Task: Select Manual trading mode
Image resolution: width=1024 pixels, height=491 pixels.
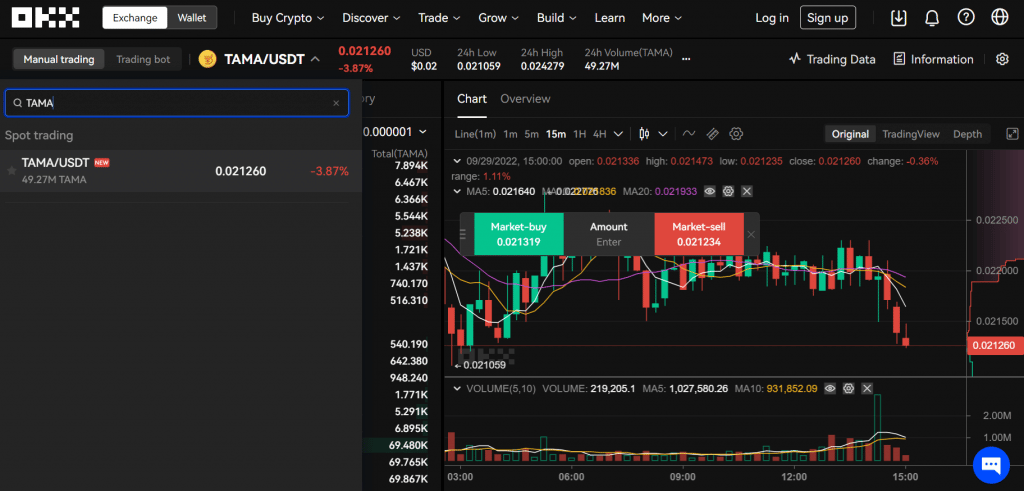Action: (59, 59)
